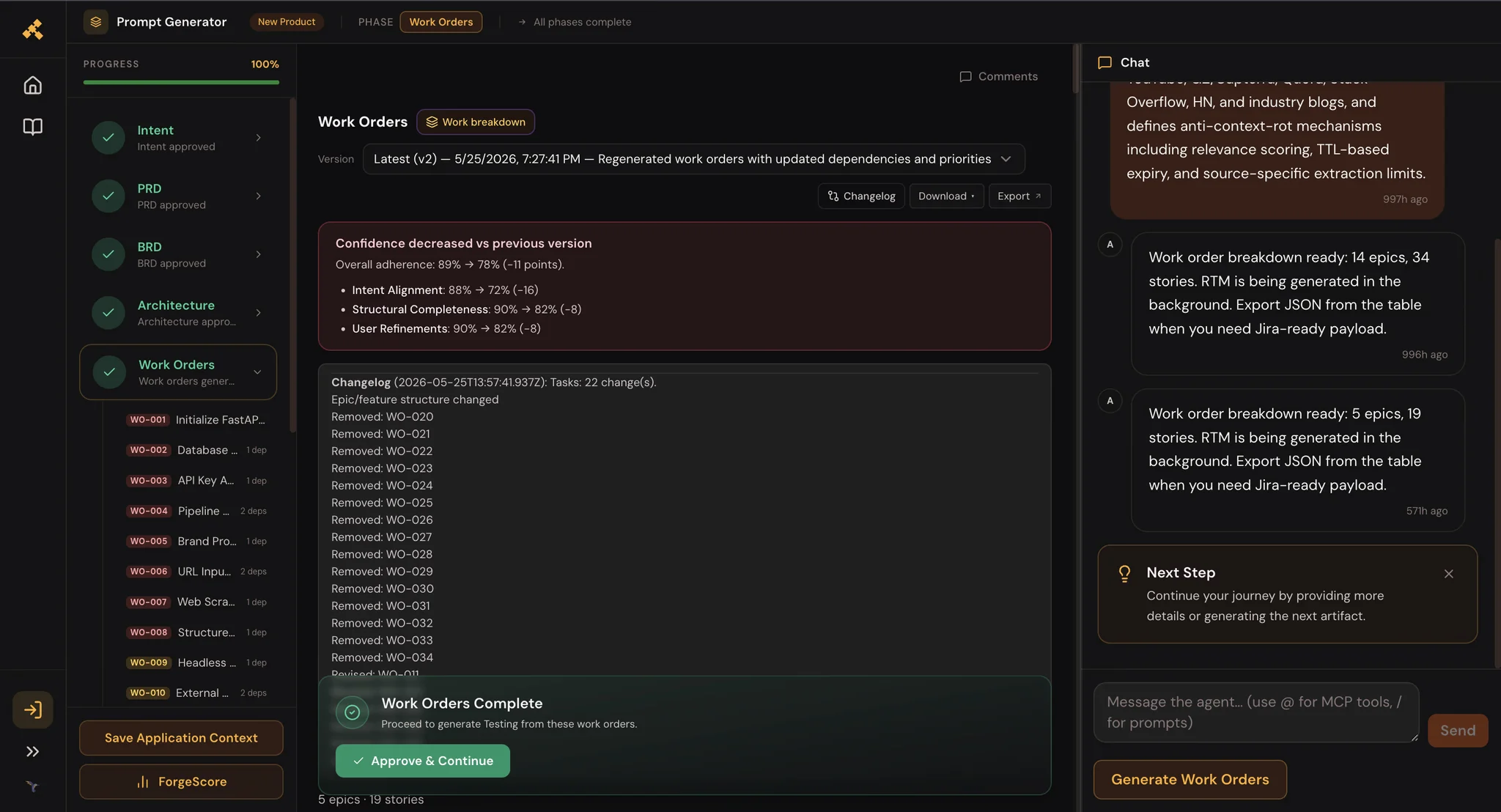The width and height of the screenshot is (1501, 812).
Task: Select WO-004 Pipeline work order
Action: 196,511
